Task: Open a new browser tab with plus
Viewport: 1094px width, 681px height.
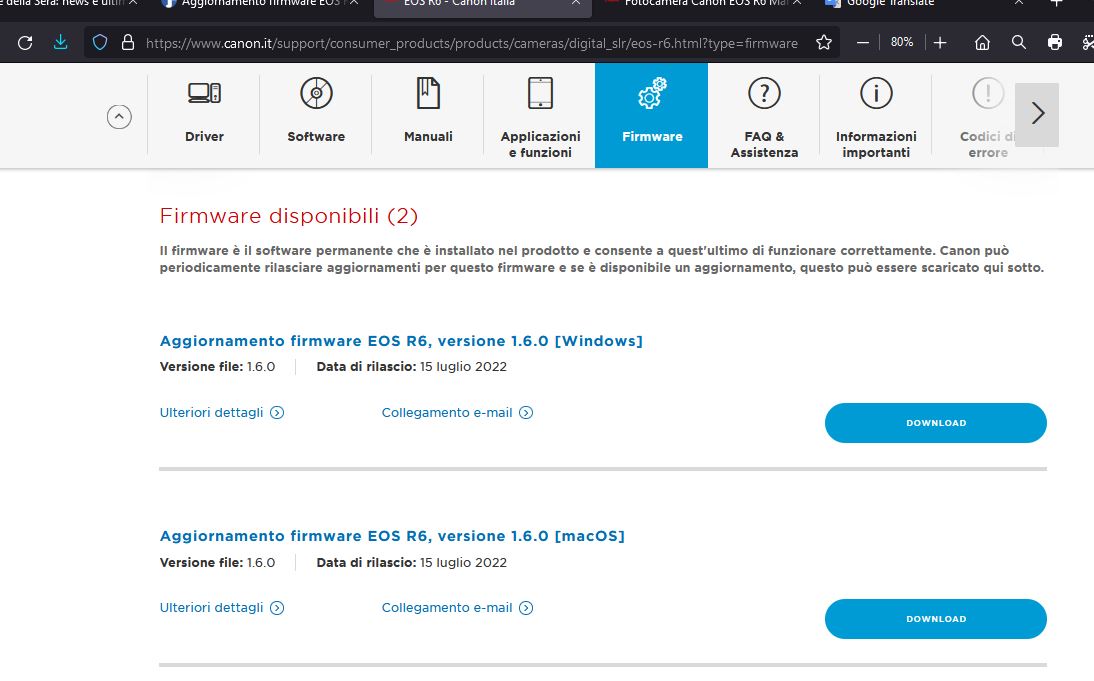Action: pyautogui.click(x=1057, y=3)
